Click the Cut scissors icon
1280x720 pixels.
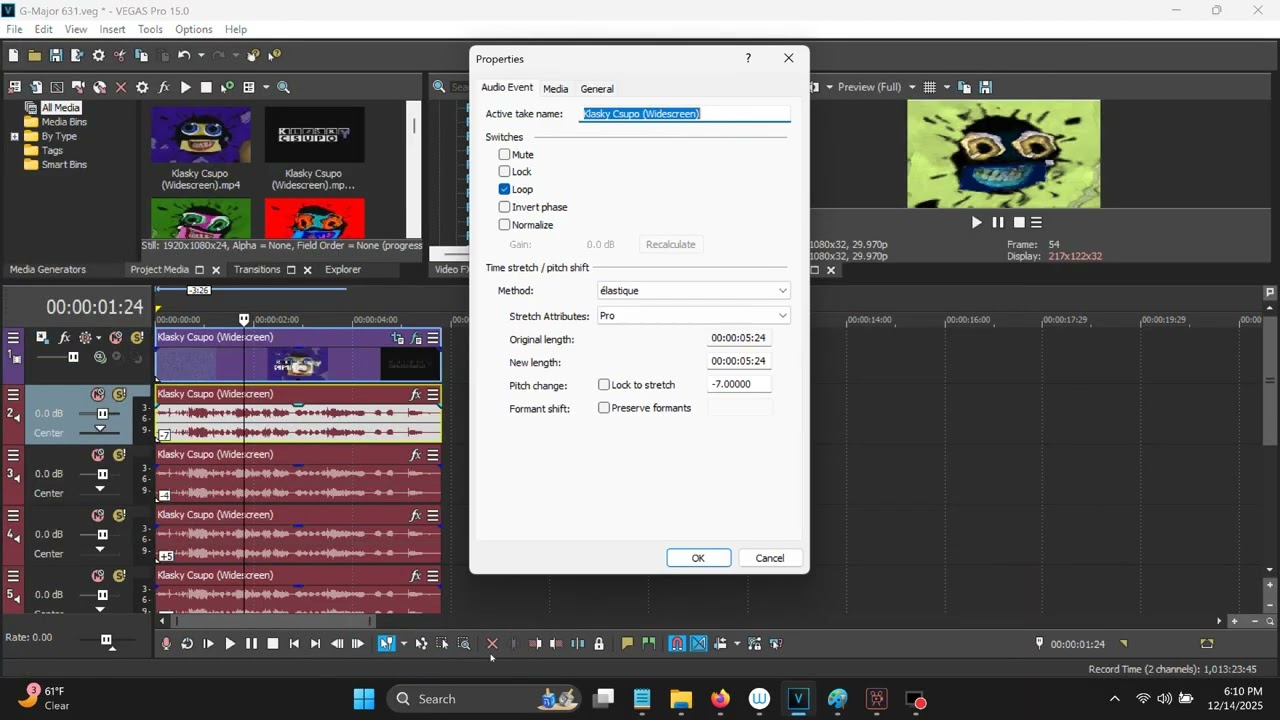click(x=120, y=56)
